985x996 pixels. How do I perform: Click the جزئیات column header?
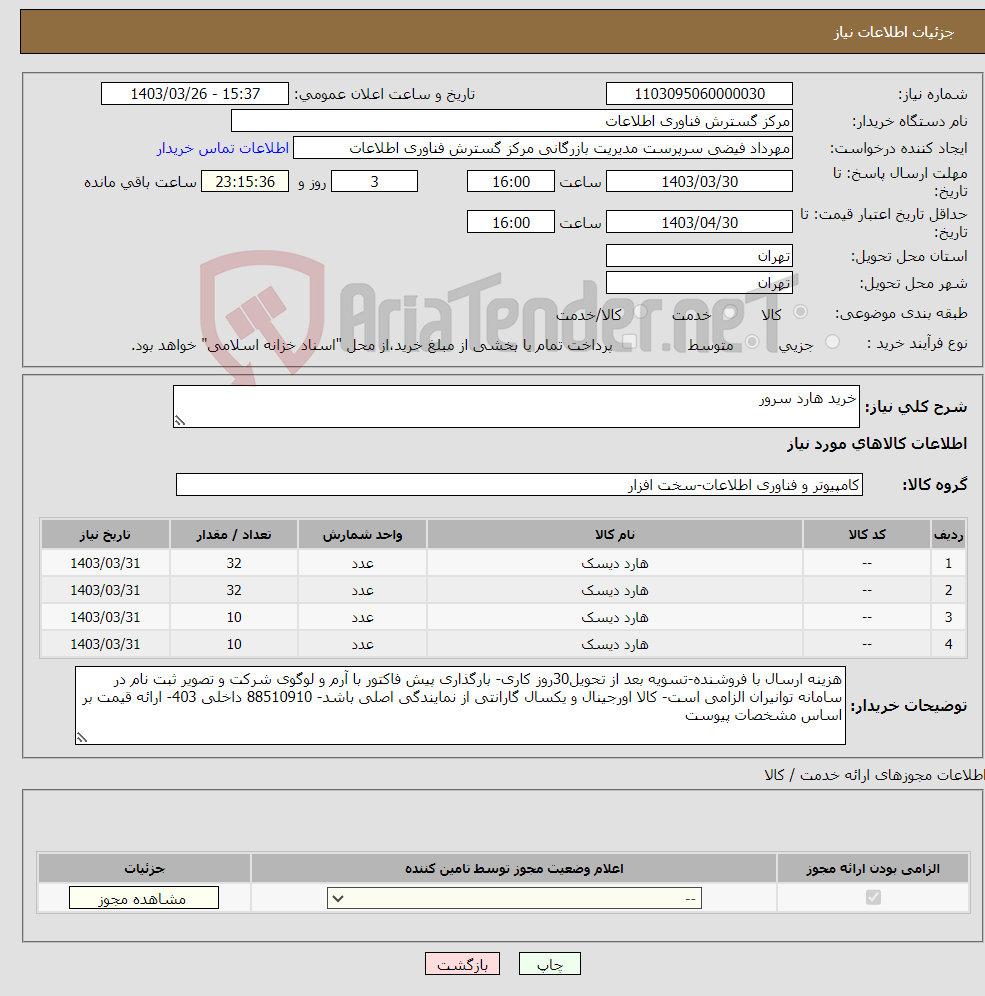(144, 868)
